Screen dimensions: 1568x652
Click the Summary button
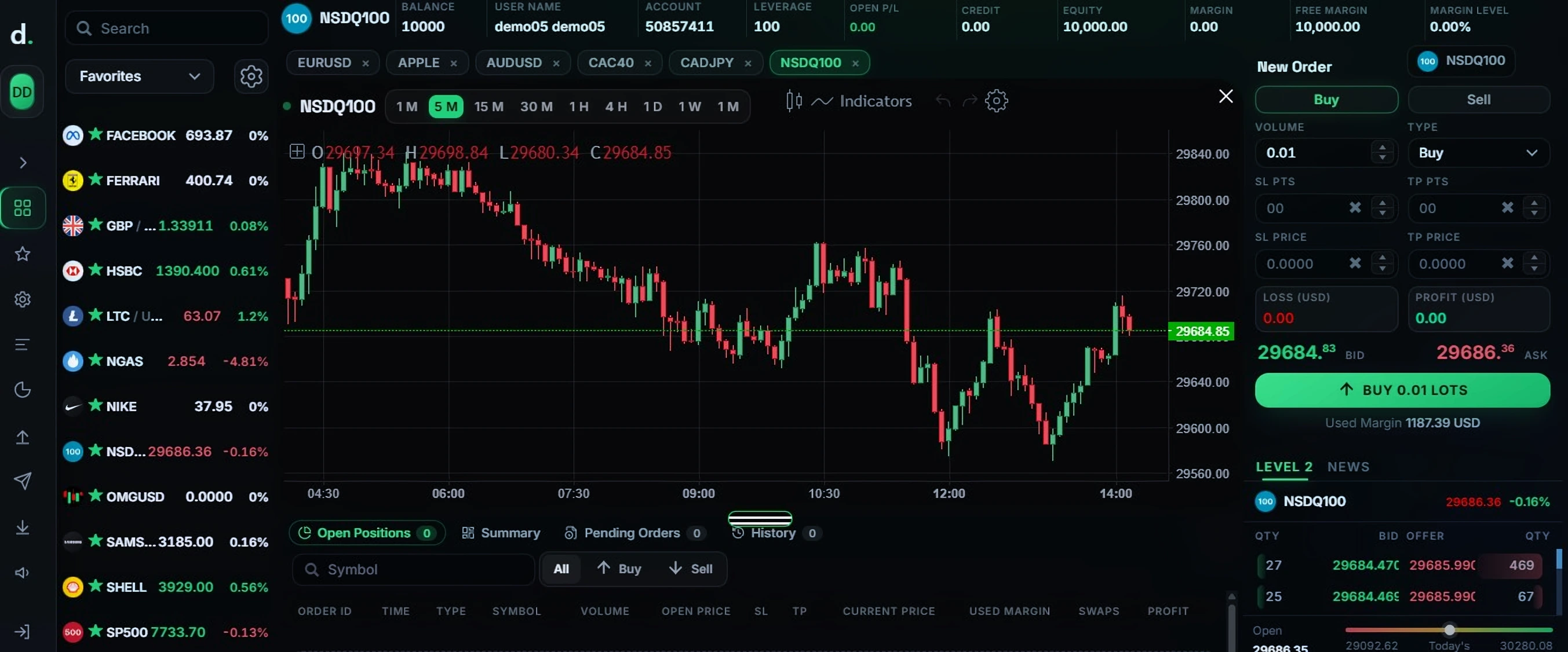501,533
